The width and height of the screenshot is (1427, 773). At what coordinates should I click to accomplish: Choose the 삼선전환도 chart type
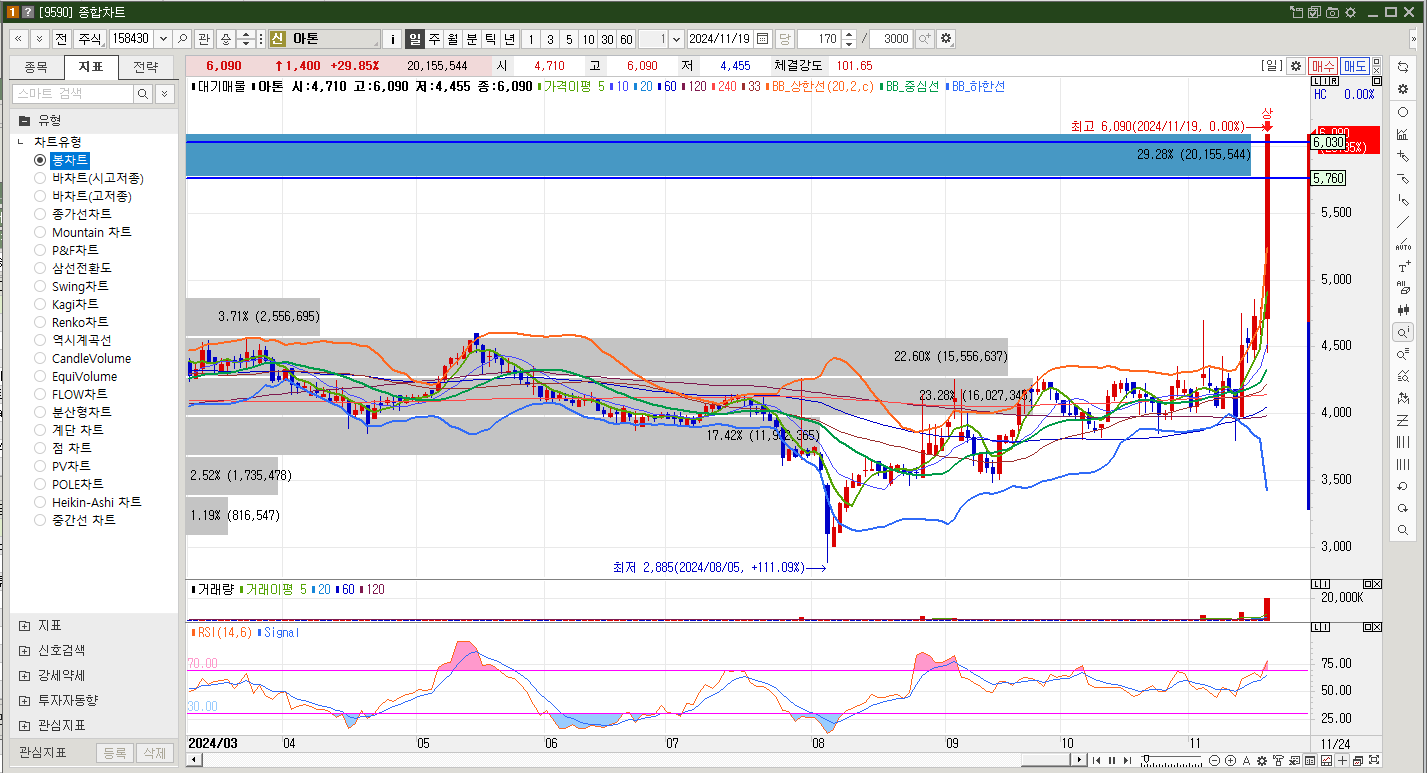pos(40,268)
